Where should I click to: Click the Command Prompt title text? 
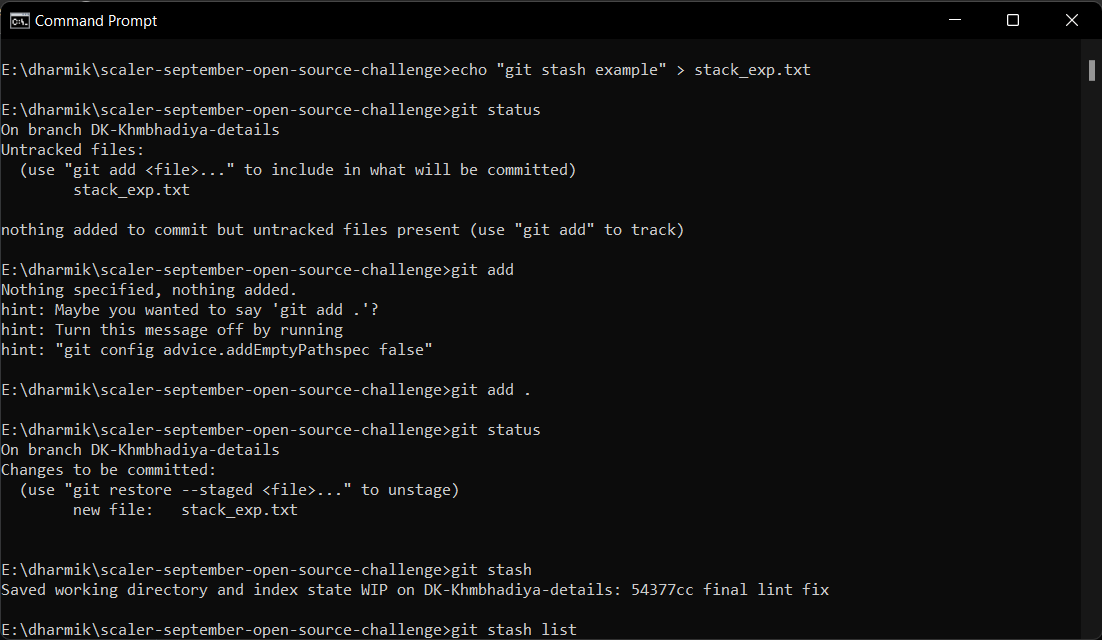point(96,20)
